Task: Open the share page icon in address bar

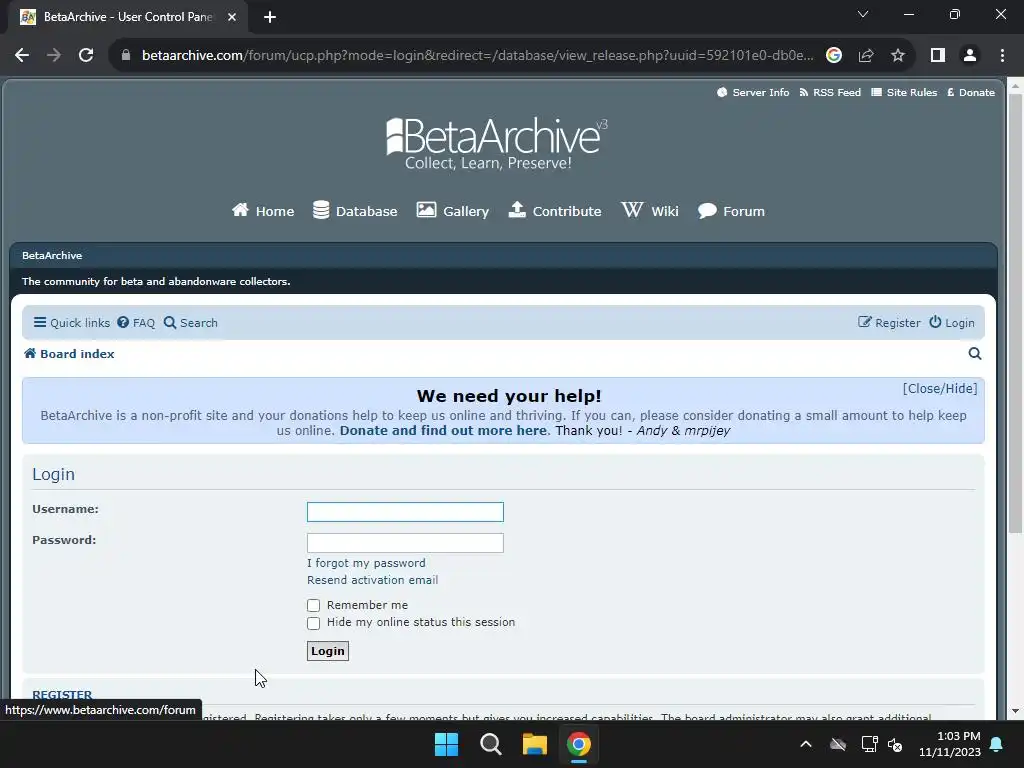Action: tap(866, 56)
